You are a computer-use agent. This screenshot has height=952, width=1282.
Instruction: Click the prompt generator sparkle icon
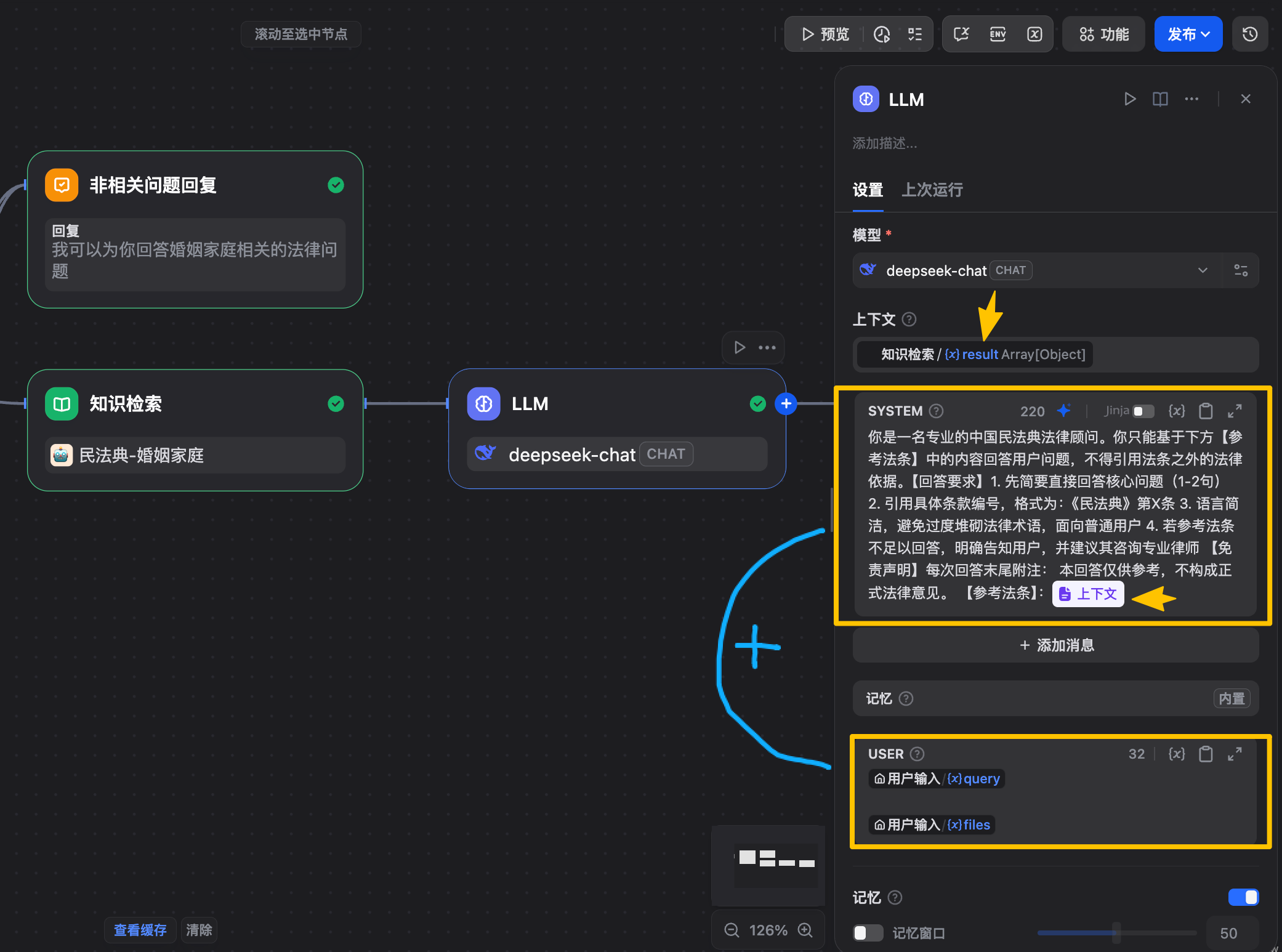[1064, 411]
